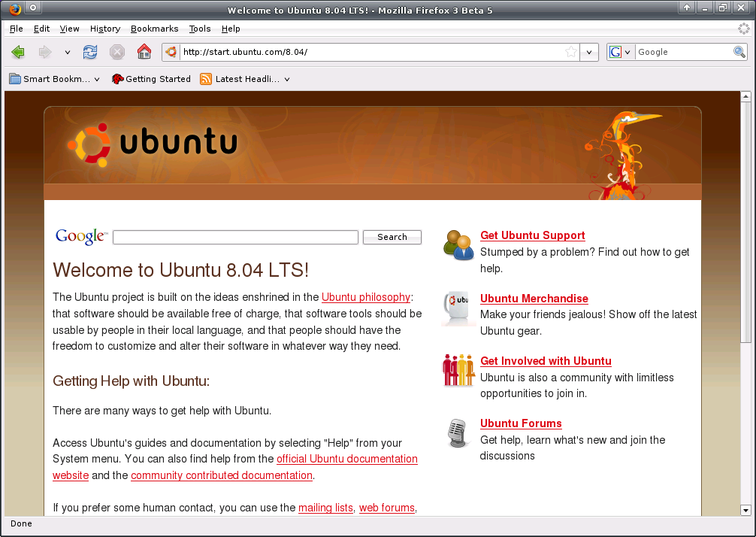This screenshot has height=537, width=756.
Task: Open the search engine selector dropdown
Action: pyautogui.click(x=620, y=52)
